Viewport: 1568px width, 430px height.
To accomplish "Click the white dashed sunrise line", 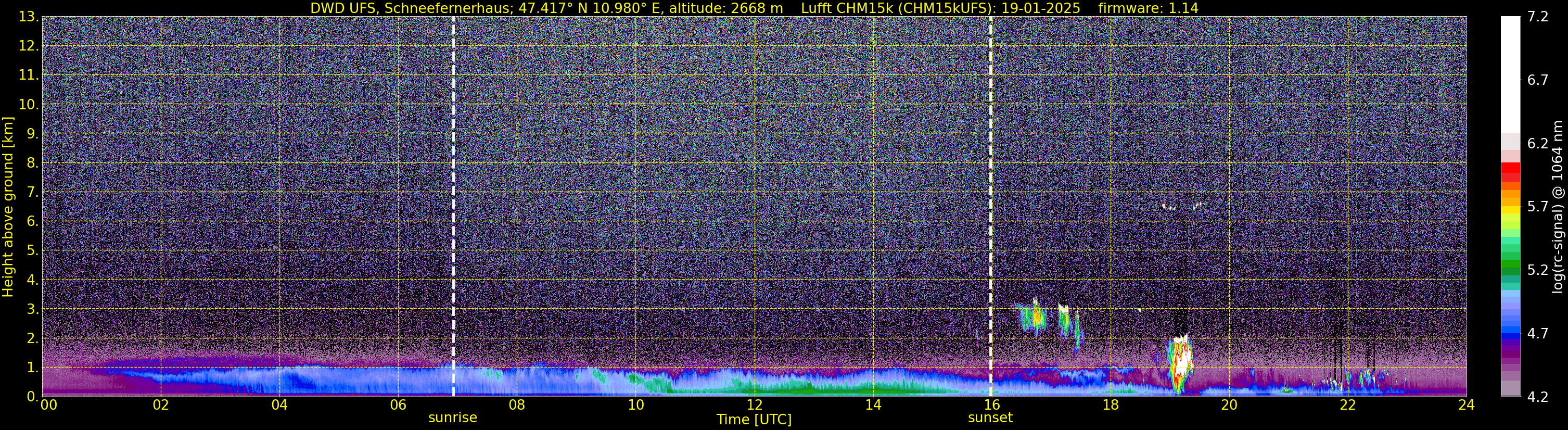I will click(x=453, y=207).
